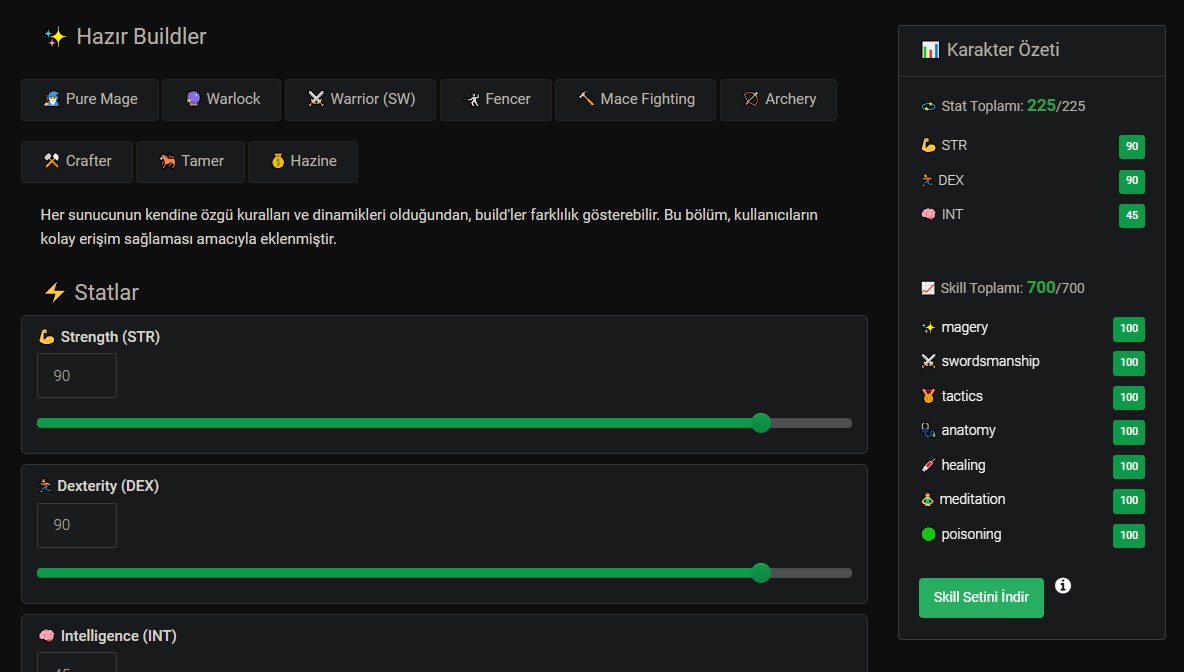Open the info icon beside Skill Setini İndir
Screen dimensions: 1184x672
click(1062, 585)
